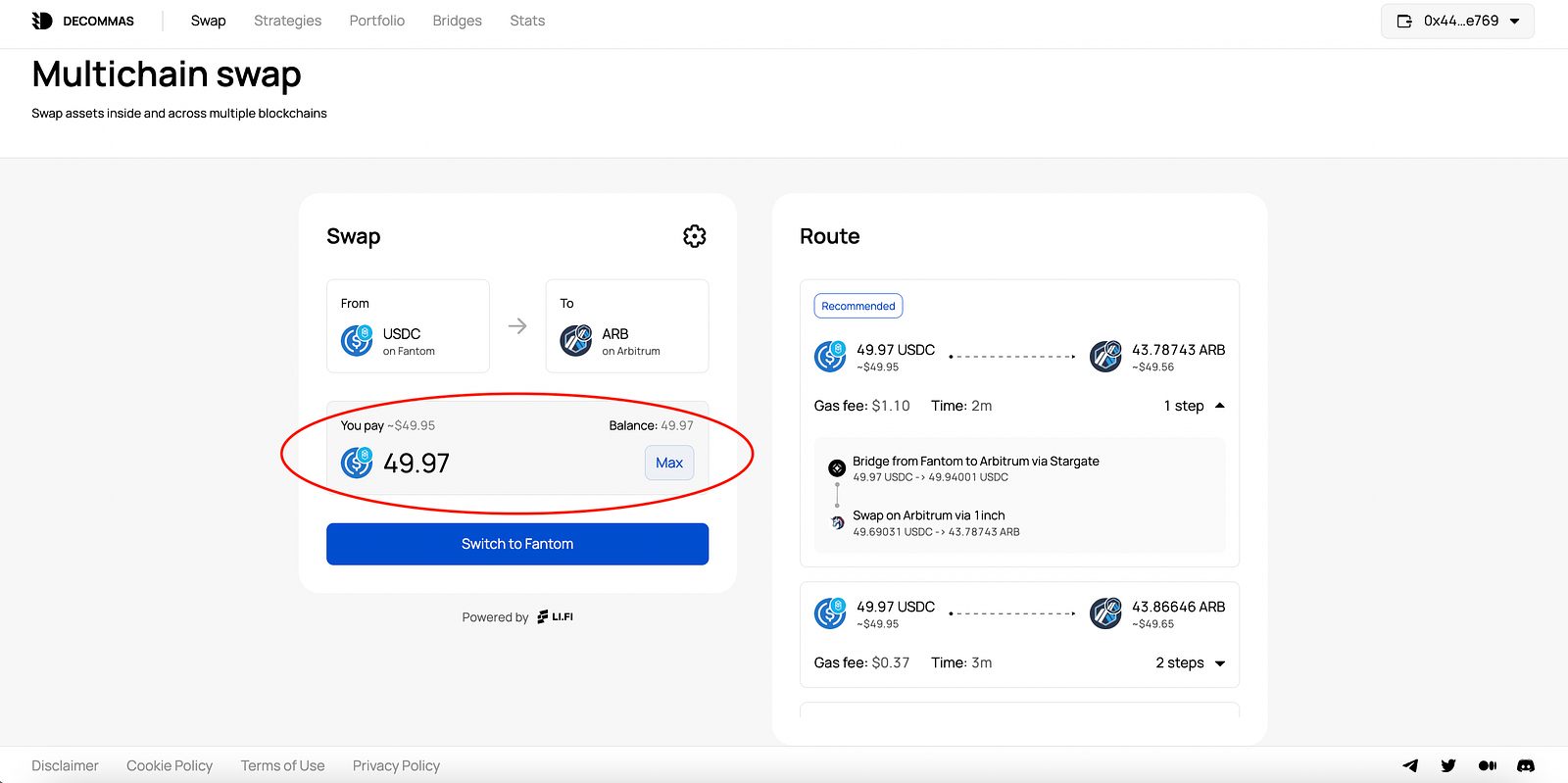1568x783 pixels.
Task: Open the To ARB token selector
Action: coord(627,326)
